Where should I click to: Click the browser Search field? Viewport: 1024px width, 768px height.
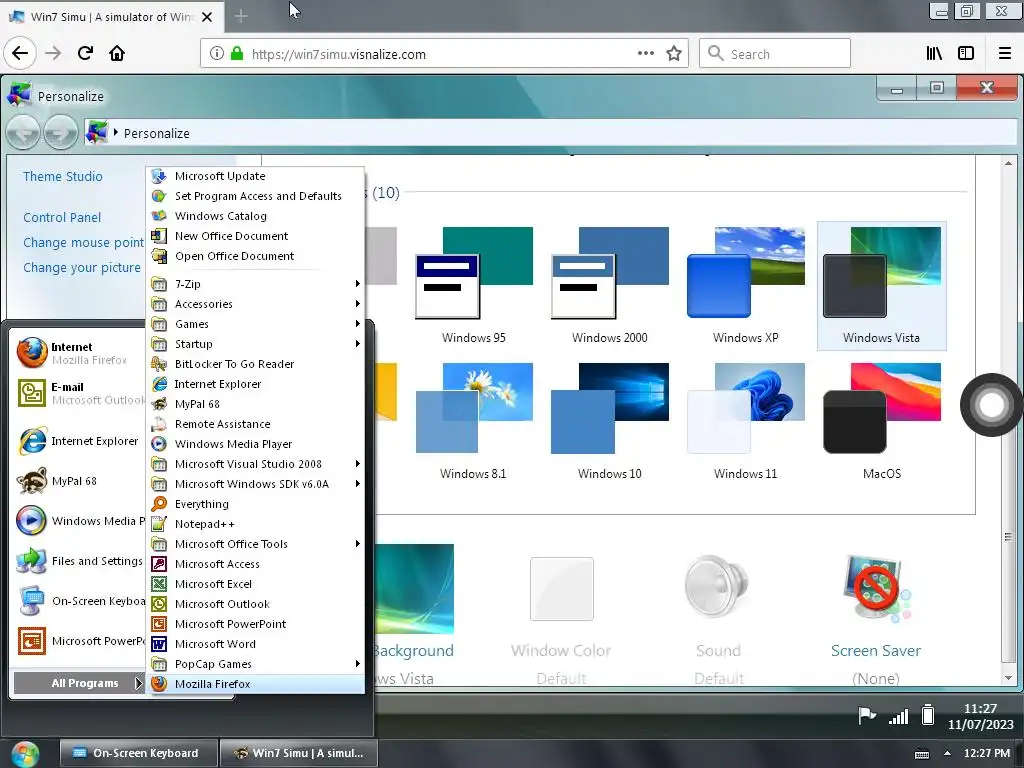pos(775,54)
